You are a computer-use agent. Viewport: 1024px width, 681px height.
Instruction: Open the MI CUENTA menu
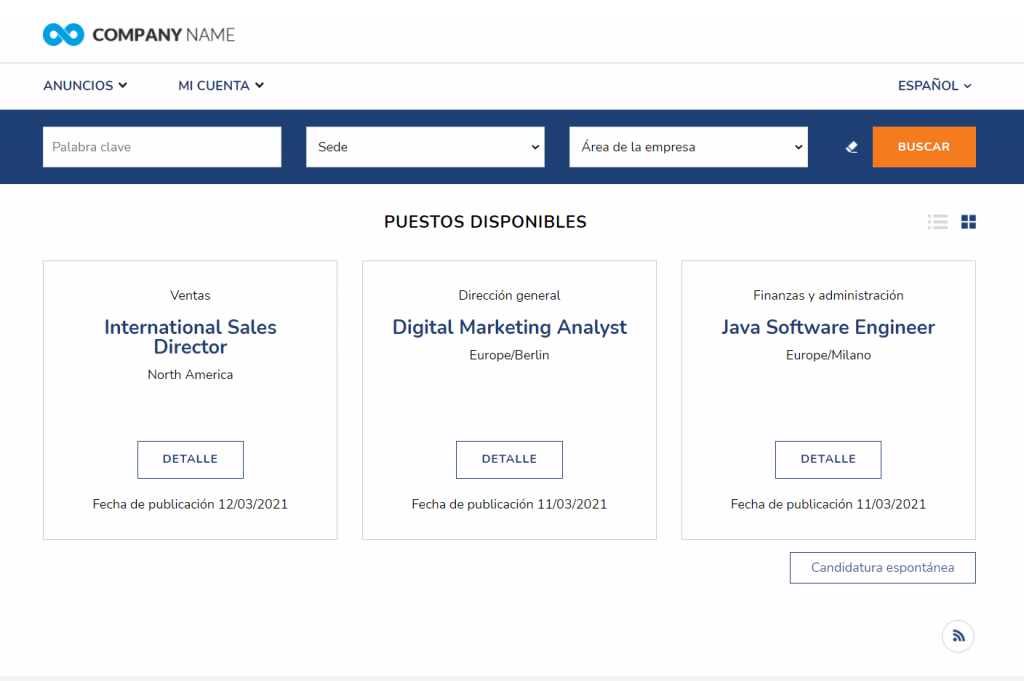221,86
